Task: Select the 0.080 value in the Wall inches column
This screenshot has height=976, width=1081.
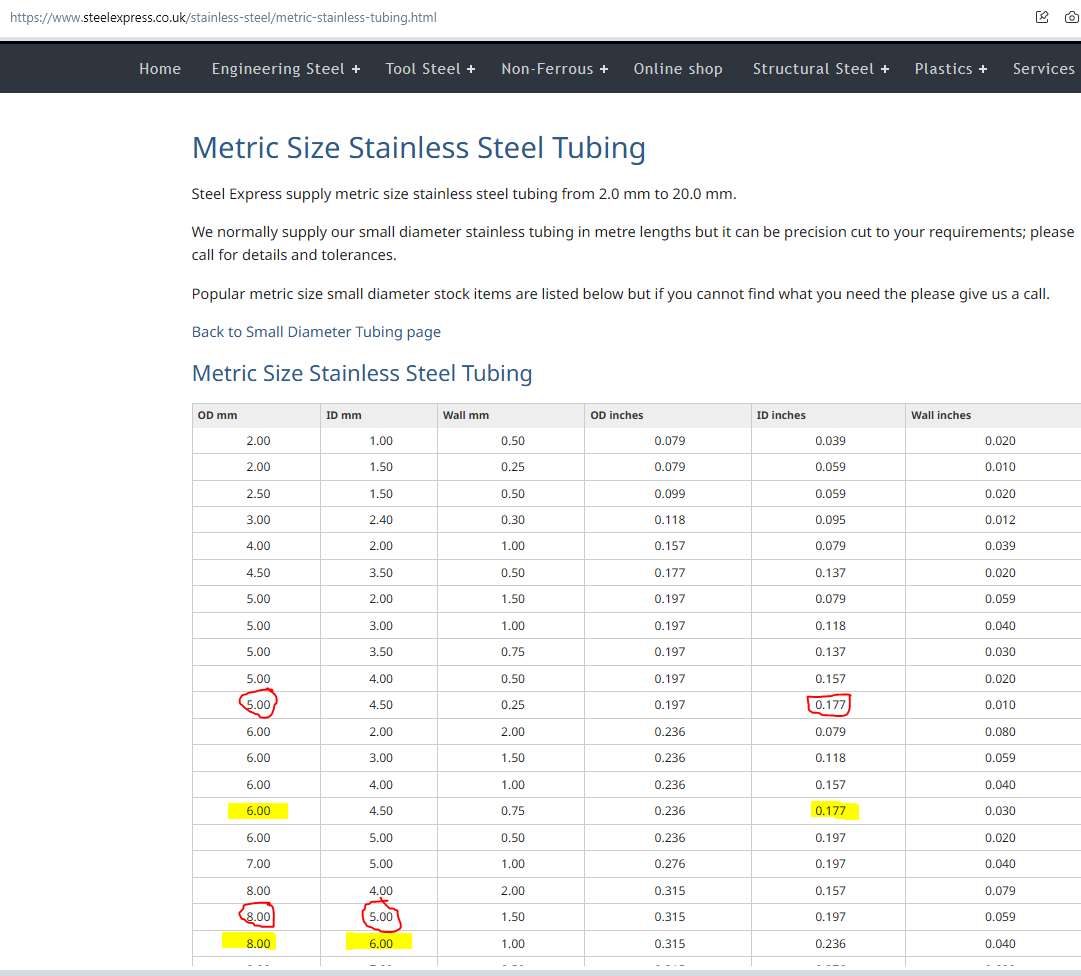Action: pyautogui.click(x=1000, y=731)
